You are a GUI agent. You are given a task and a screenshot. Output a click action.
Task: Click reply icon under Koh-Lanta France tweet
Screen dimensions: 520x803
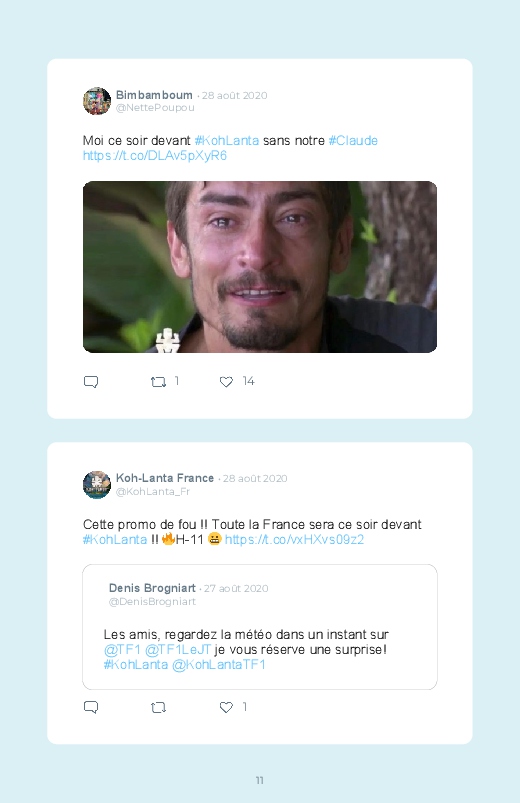[91, 707]
